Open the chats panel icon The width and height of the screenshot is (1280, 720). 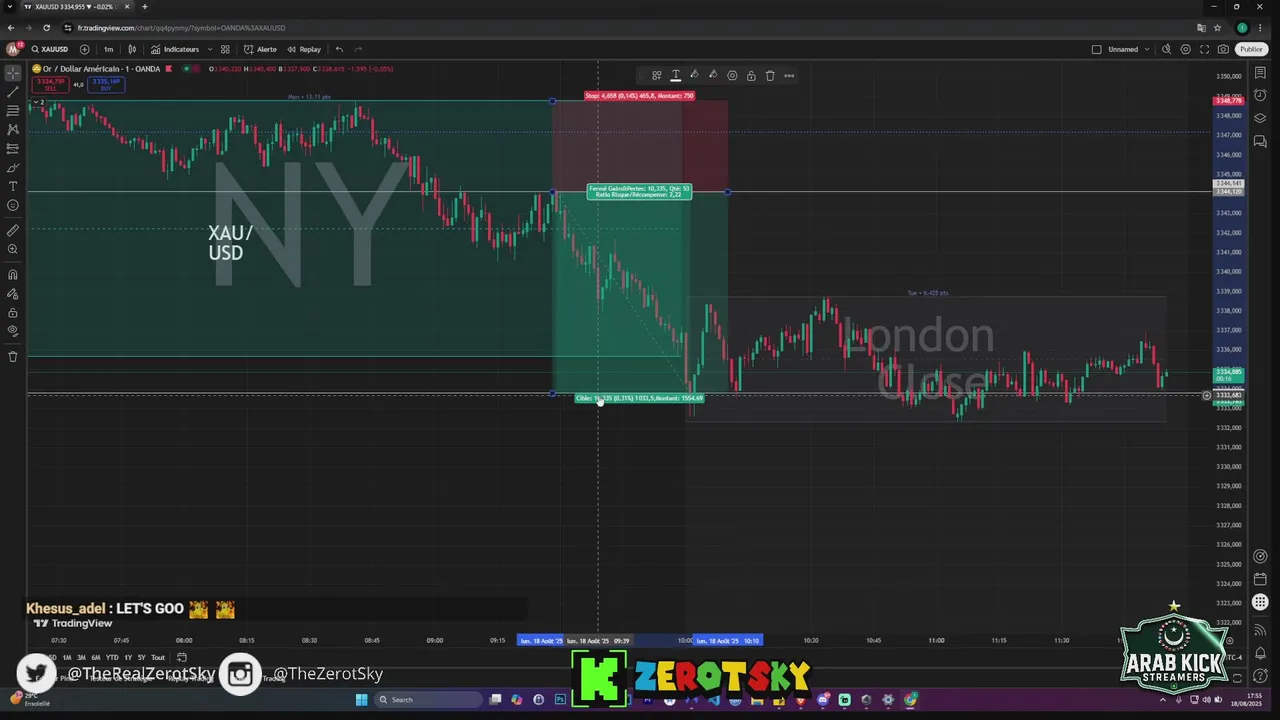(1260, 142)
